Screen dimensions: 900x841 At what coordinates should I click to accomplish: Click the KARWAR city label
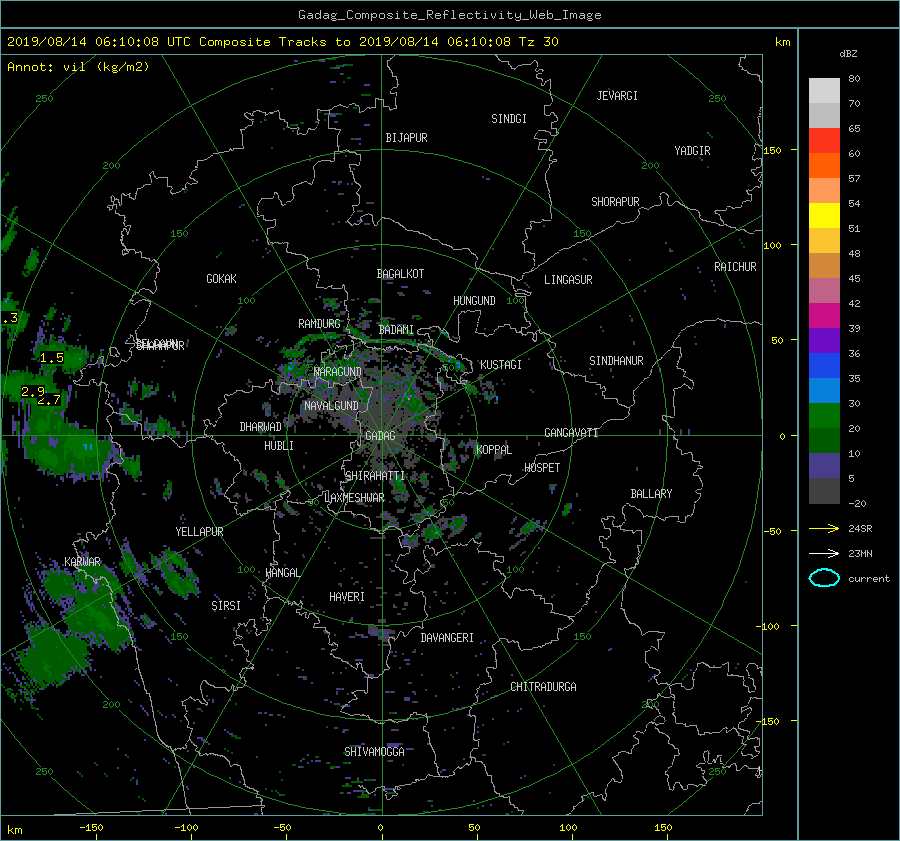click(x=83, y=561)
